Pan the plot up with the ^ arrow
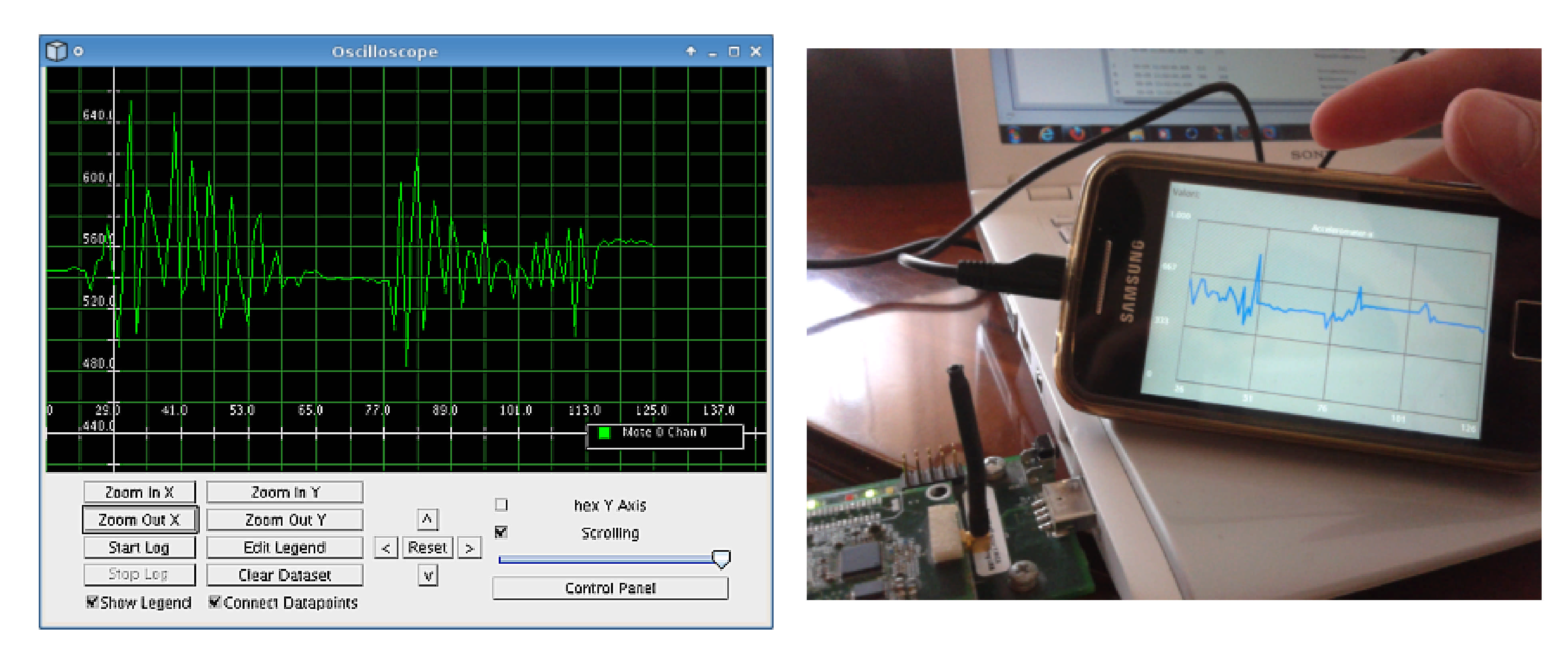 click(427, 520)
